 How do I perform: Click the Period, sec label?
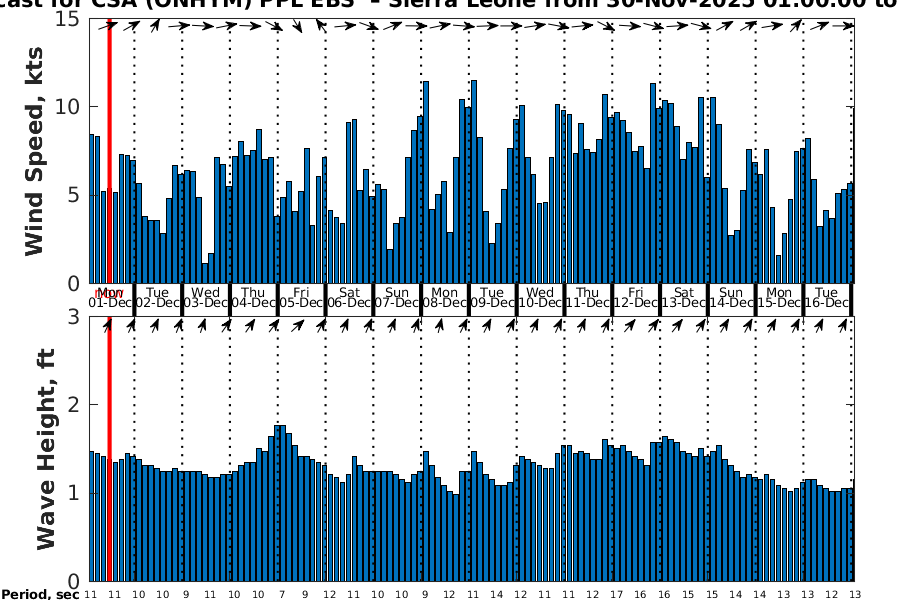click(x=40, y=594)
